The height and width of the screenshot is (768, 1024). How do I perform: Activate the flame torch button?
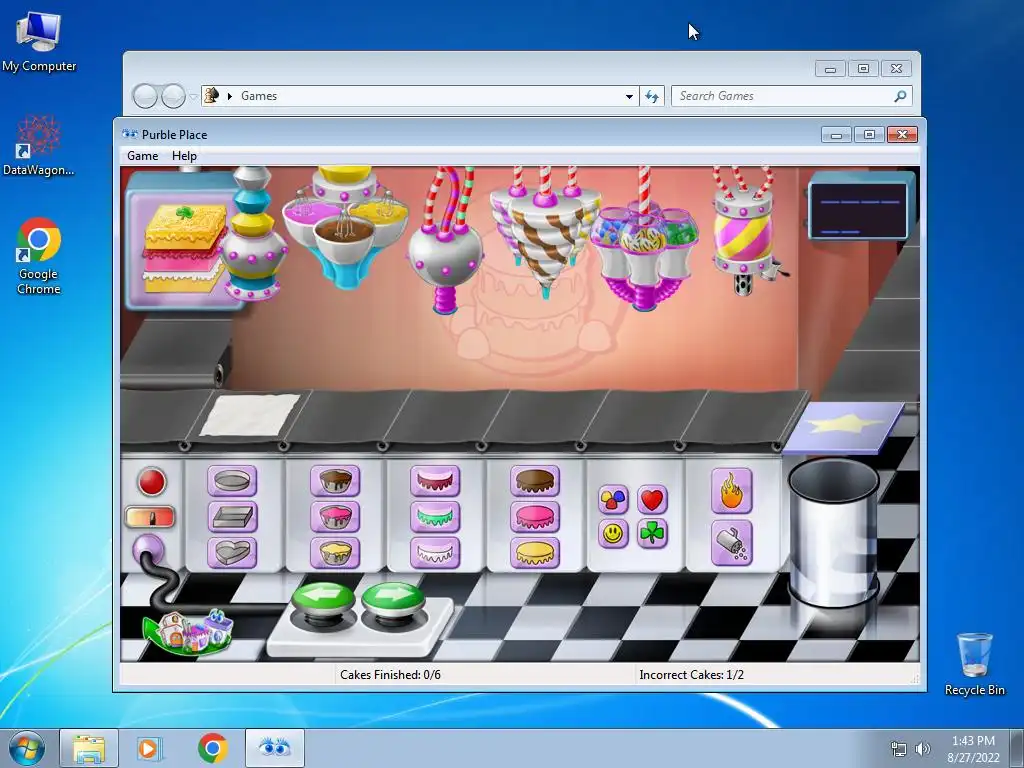[731, 491]
